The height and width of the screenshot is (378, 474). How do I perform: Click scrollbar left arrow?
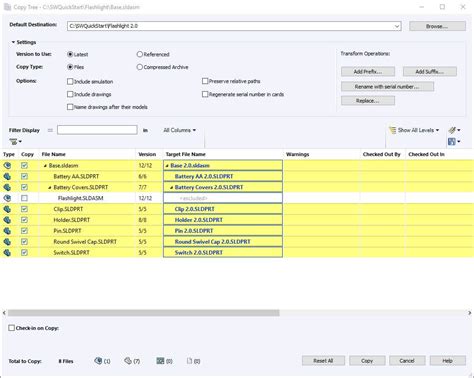(4, 313)
